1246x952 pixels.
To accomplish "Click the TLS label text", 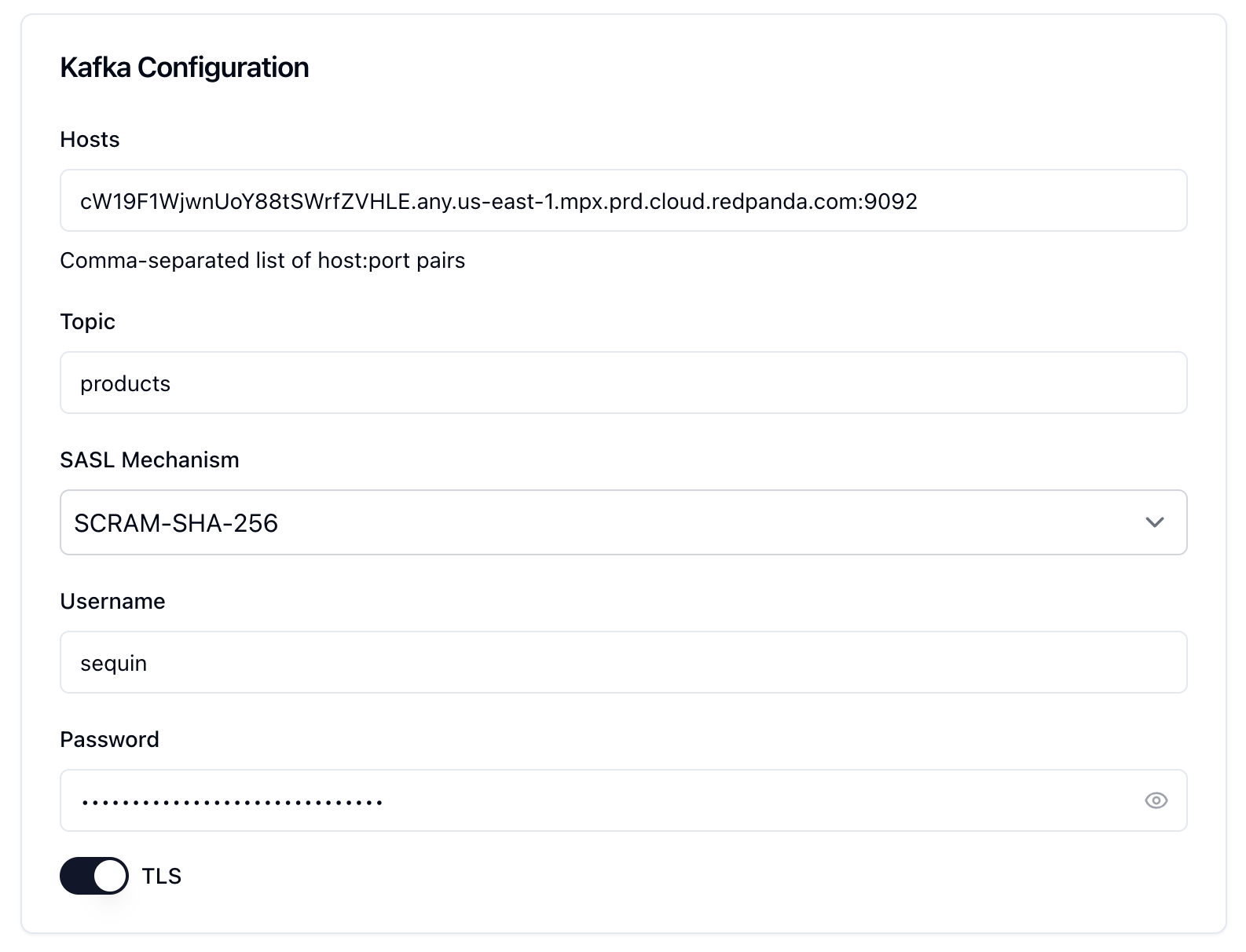I will [161, 875].
